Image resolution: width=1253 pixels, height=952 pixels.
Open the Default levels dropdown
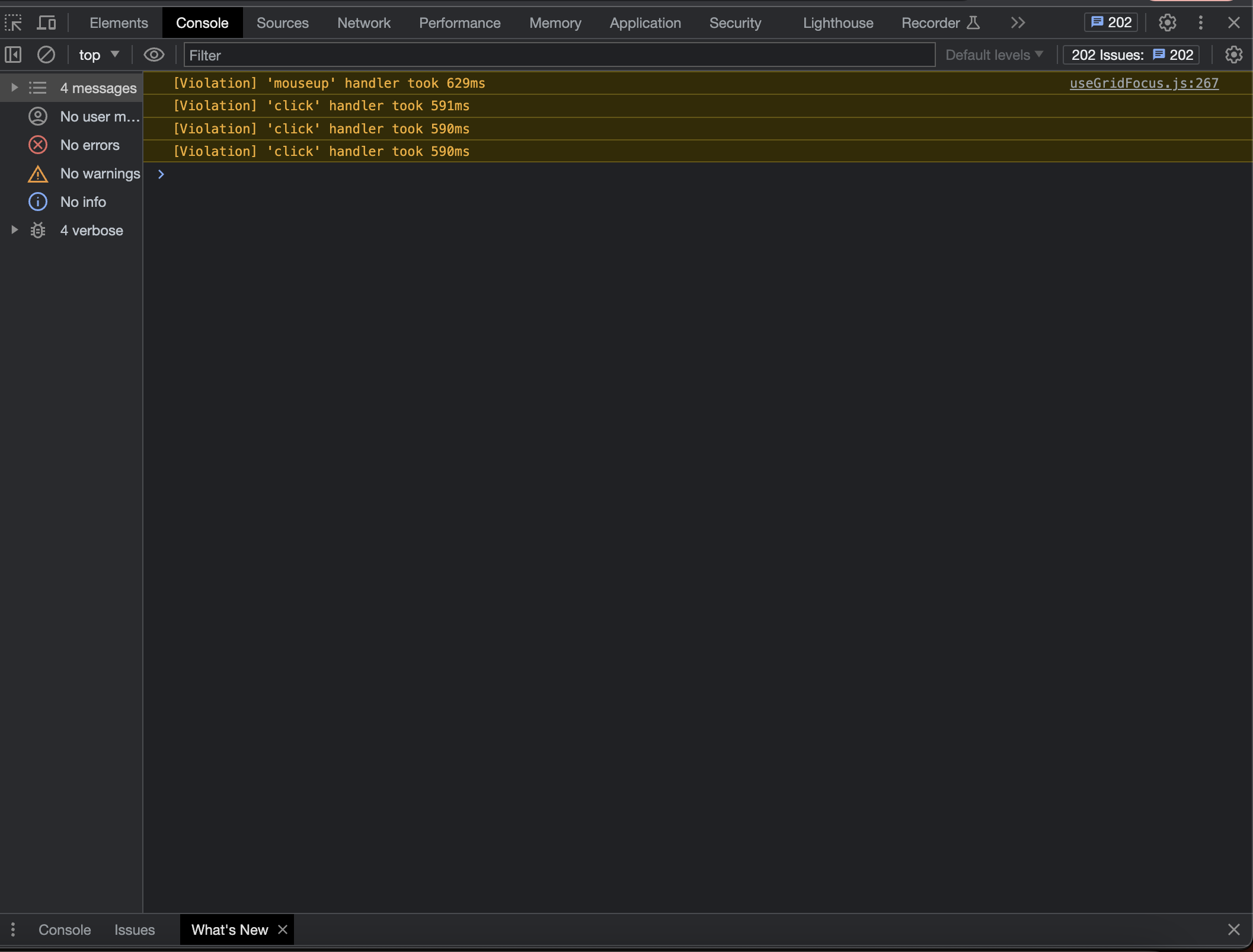993,55
